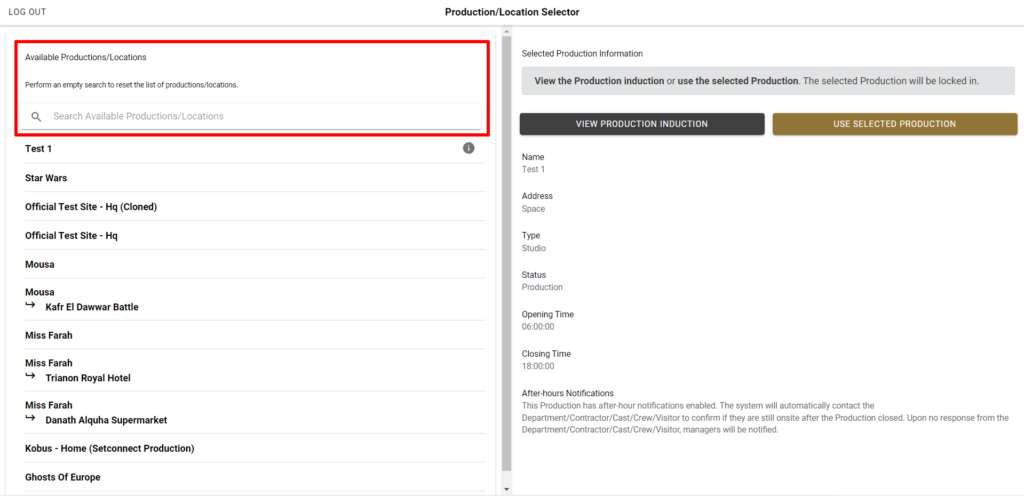Screen dimensions: 1024x496
Task: Click the arrow icon beside Kafr El Dawwar Battle
Action: coord(30,305)
